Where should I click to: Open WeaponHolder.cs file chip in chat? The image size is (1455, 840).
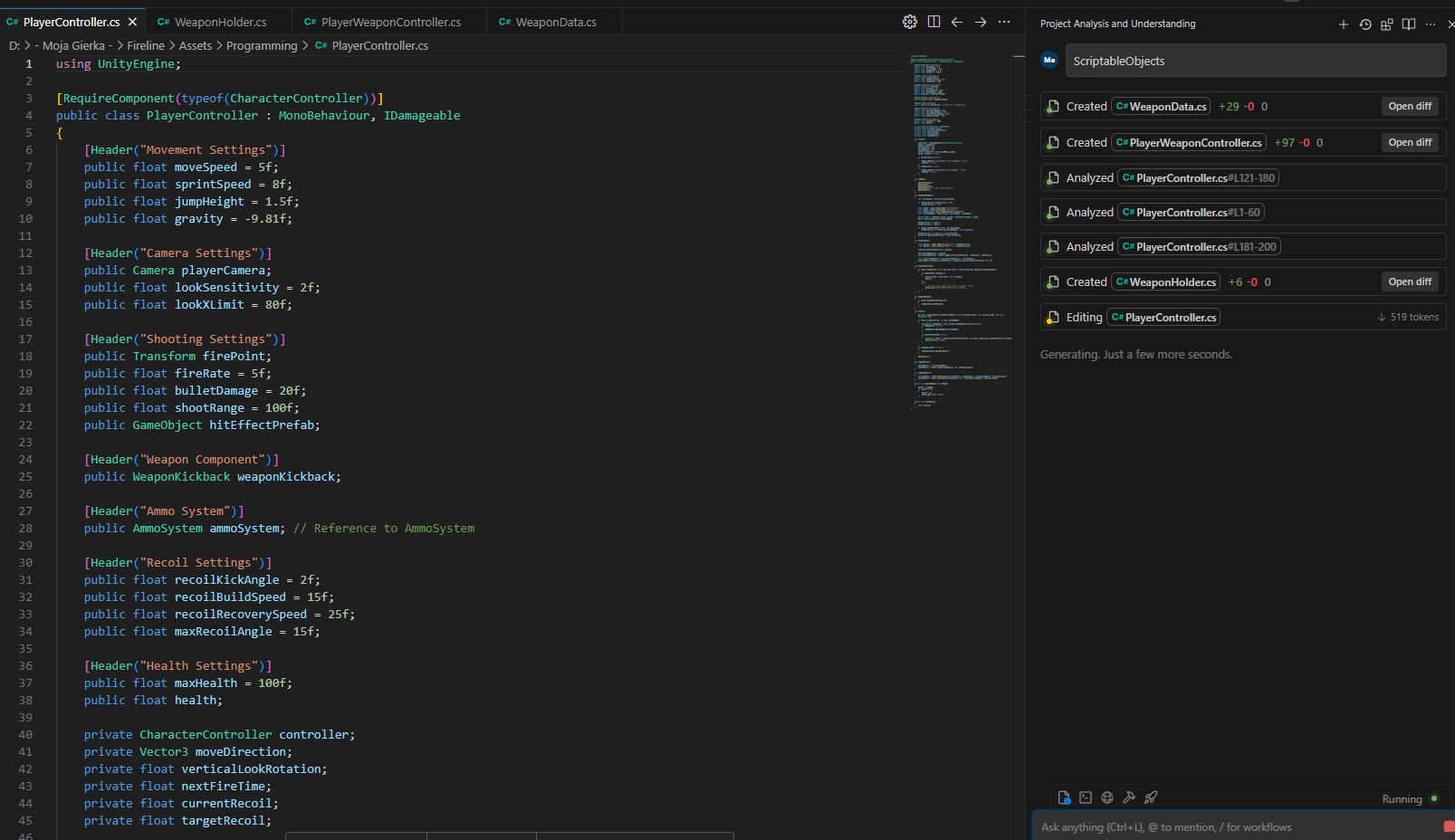click(x=1166, y=282)
